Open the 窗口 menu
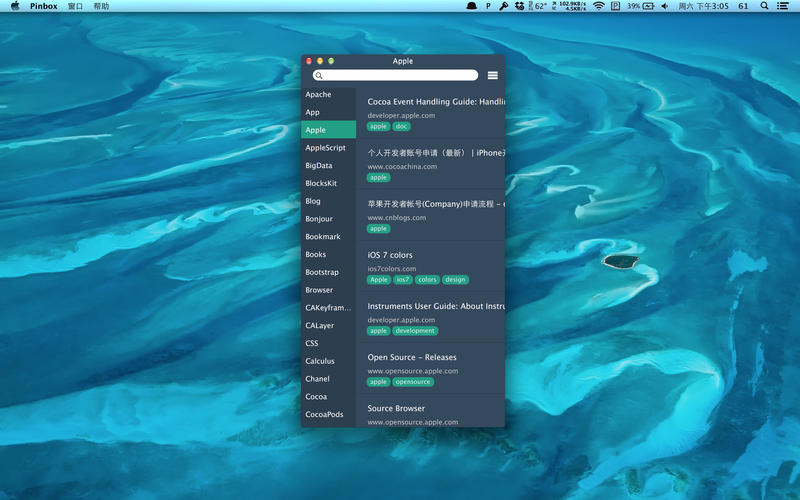This screenshot has width=800, height=500. click(75, 6)
